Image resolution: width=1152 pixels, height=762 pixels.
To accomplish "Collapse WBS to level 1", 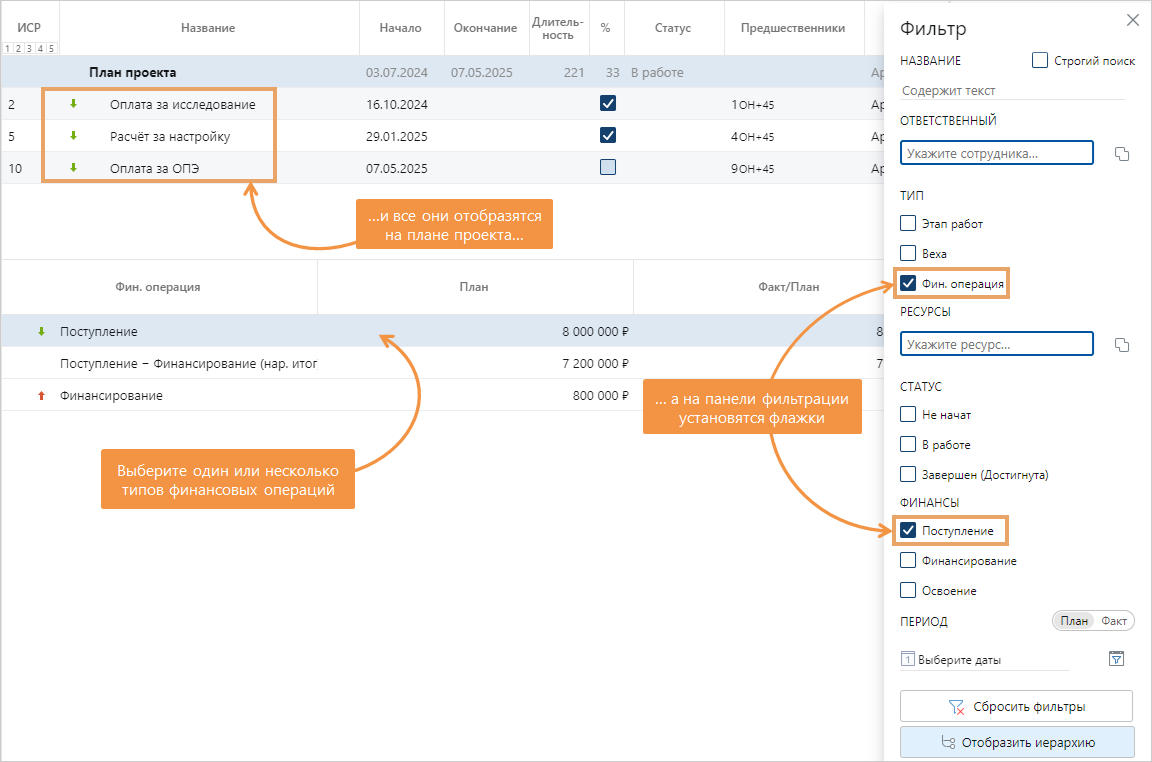I will tap(8, 48).
